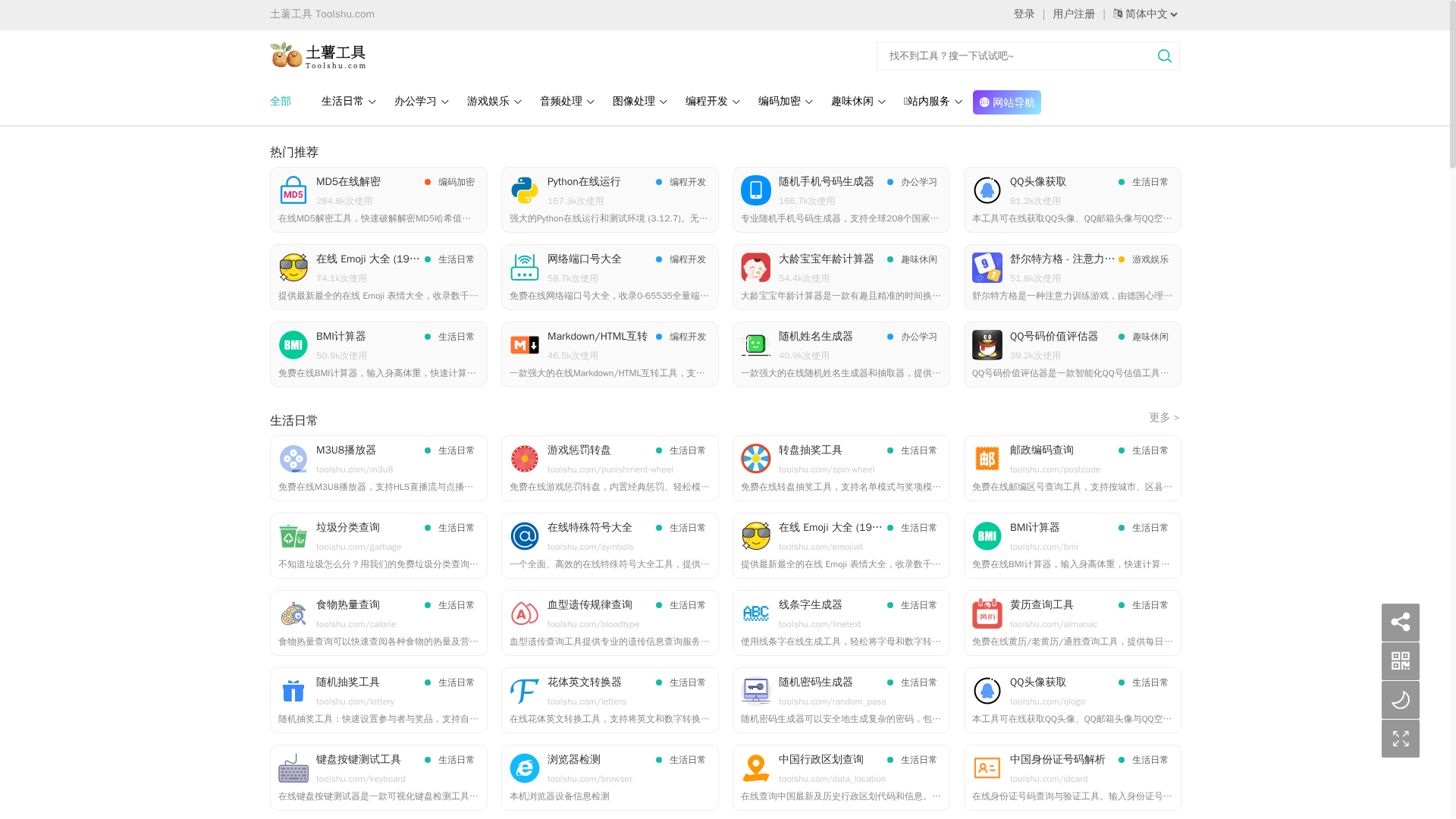Show the QR code floating button

(1400, 661)
